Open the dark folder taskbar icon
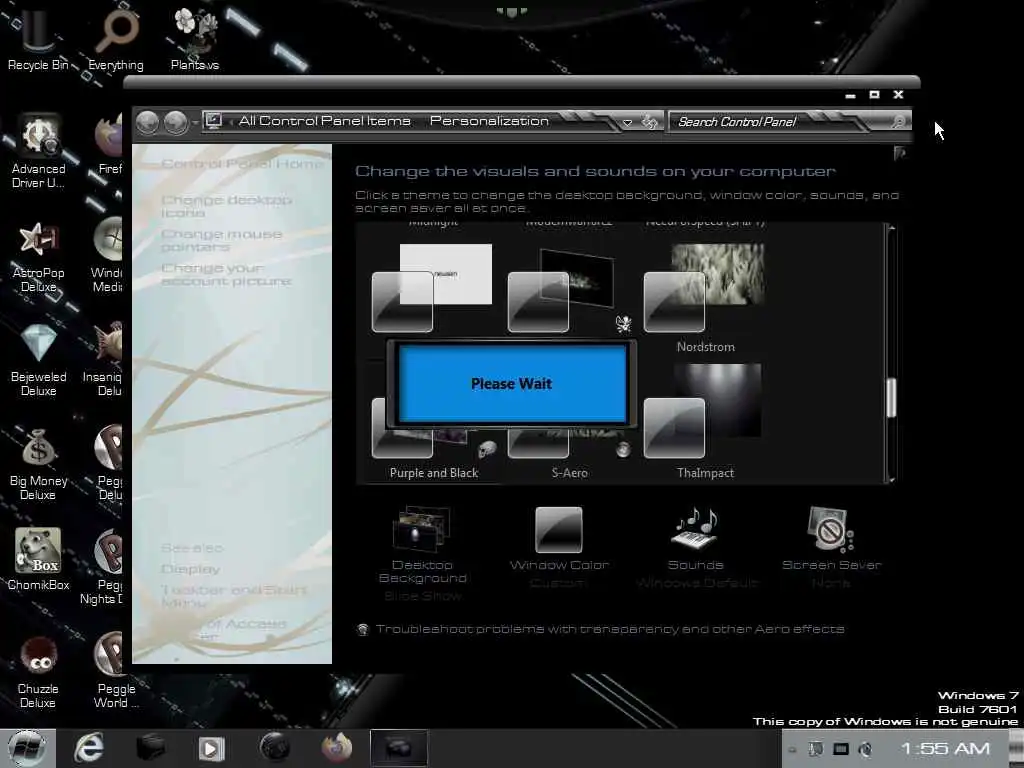1024x768 pixels. 150,748
